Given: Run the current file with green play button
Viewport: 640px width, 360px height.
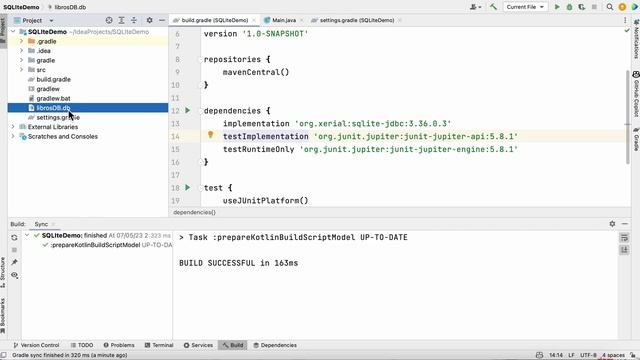Looking at the screenshot, I should [x=557, y=7].
